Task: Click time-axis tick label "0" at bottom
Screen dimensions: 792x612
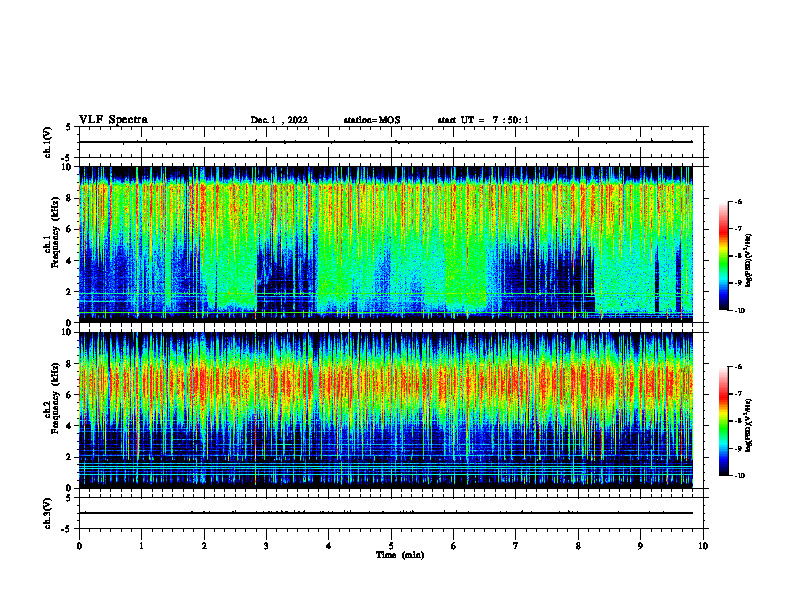Action: (79, 546)
